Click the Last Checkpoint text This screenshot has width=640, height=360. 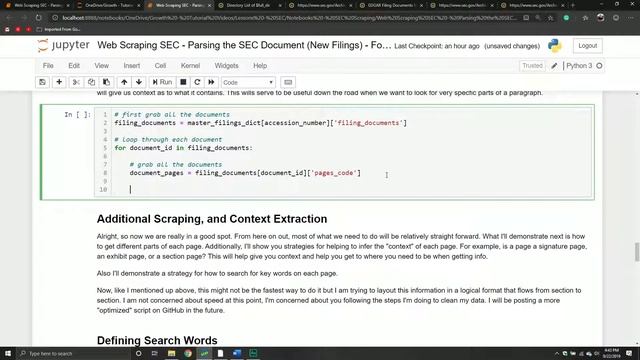click(436, 46)
